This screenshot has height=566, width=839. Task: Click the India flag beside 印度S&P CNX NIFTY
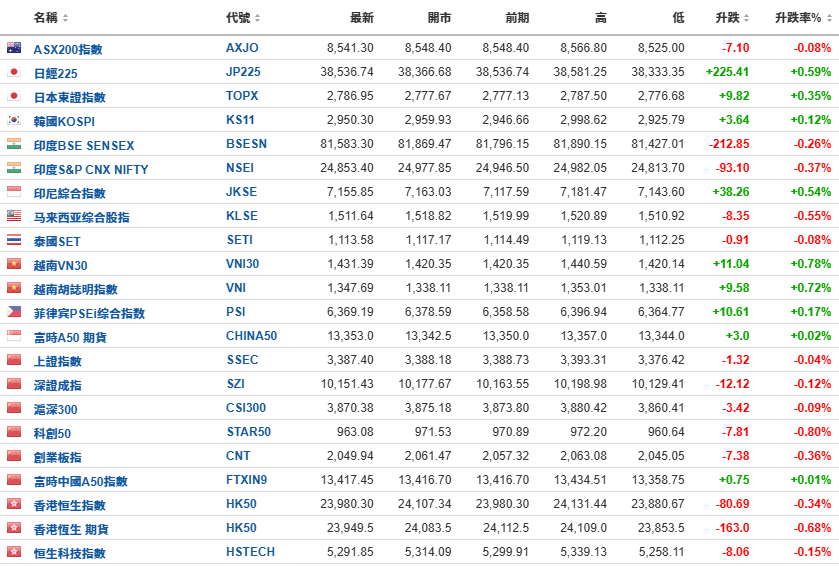pos(14,168)
